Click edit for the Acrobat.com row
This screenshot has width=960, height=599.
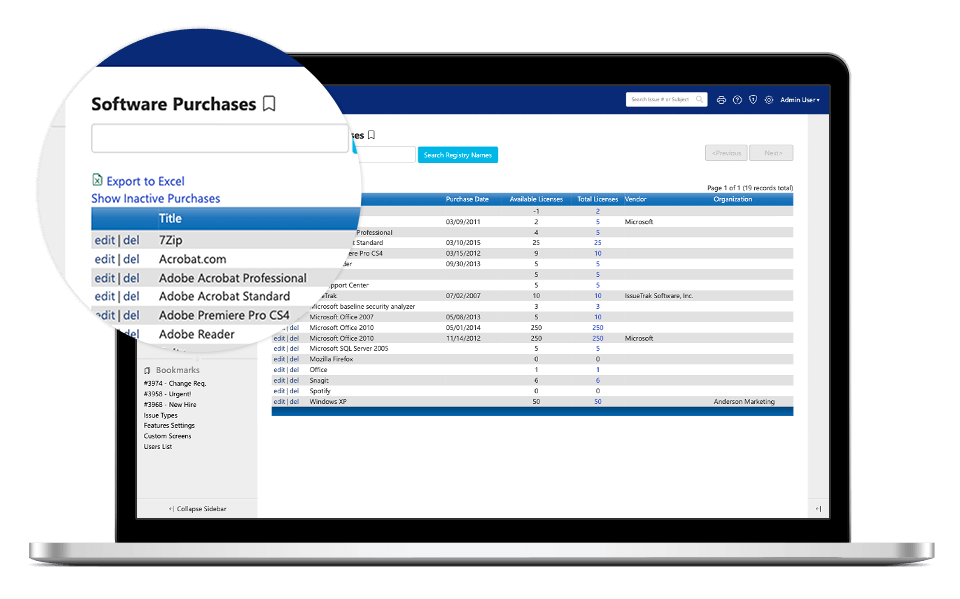coord(105,259)
